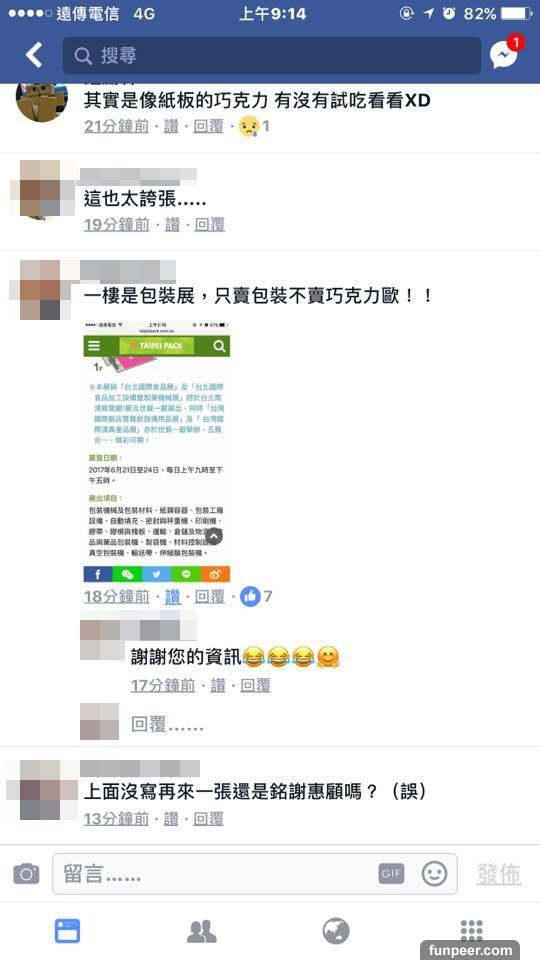Like the 上面沒寫再來一張 comment via 讚
The height and width of the screenshot is (960, 540).
[171, 819]
